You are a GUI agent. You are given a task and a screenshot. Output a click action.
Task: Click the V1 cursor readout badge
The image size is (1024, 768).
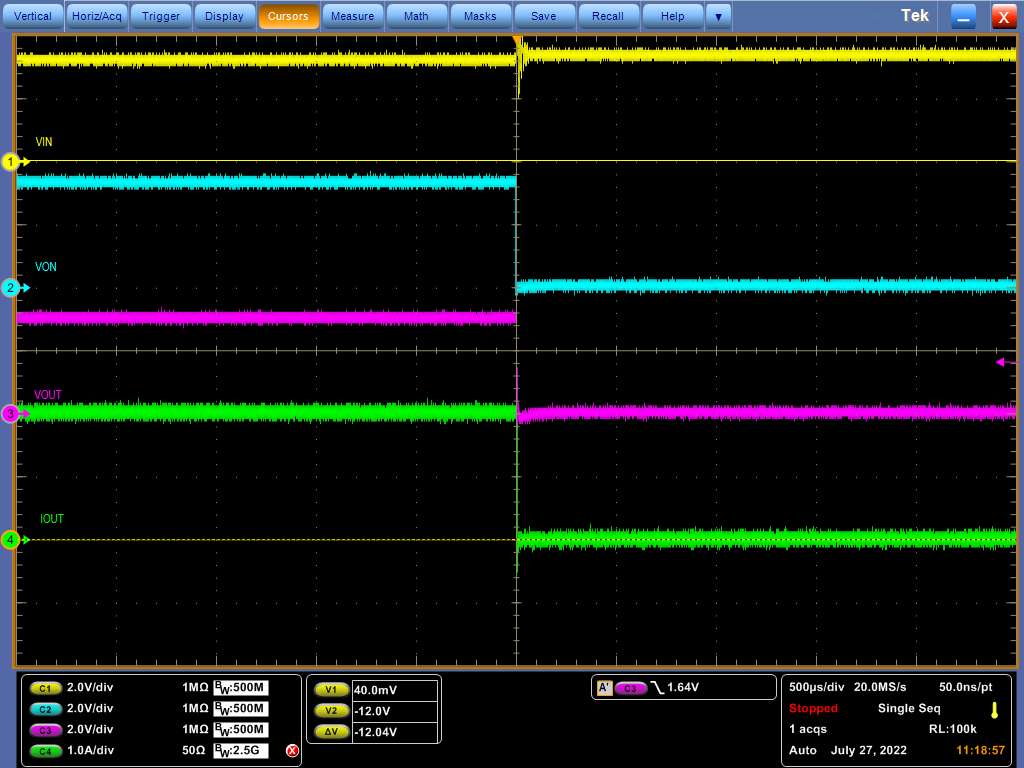[x=331, y=689]
